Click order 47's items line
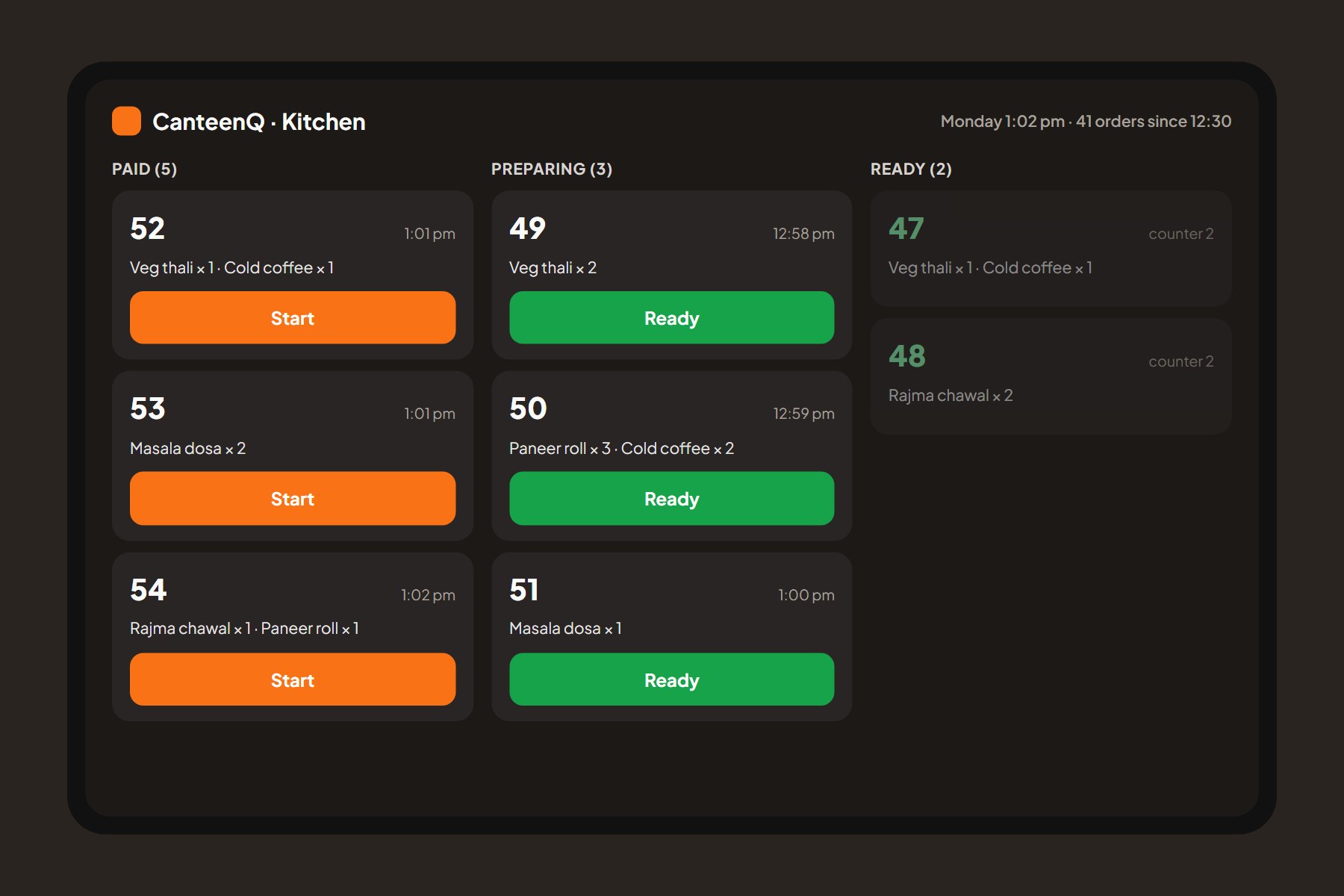 click(x=990, y=268)
